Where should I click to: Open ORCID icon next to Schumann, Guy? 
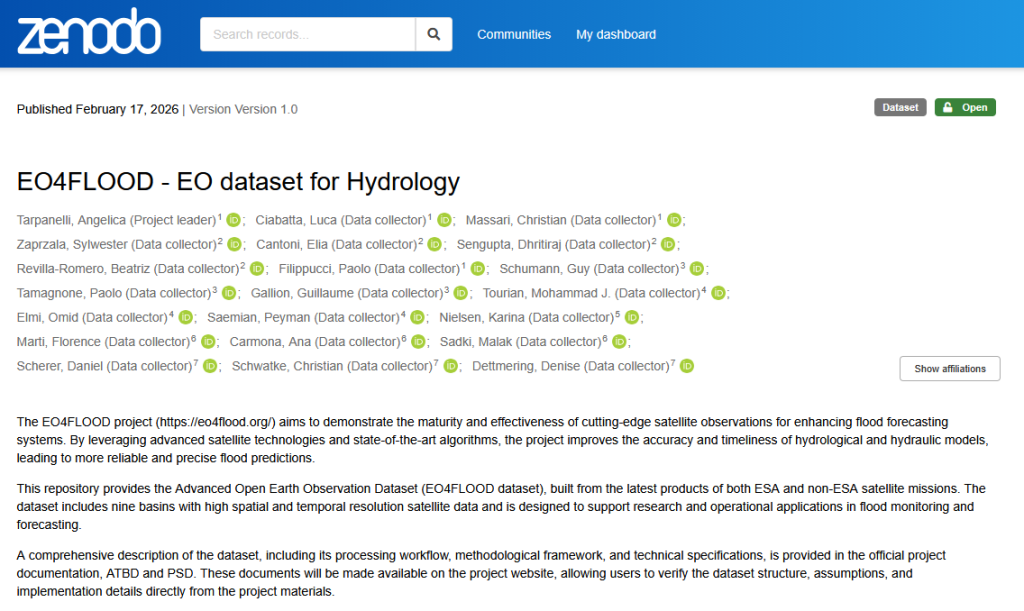coord(697,269)
